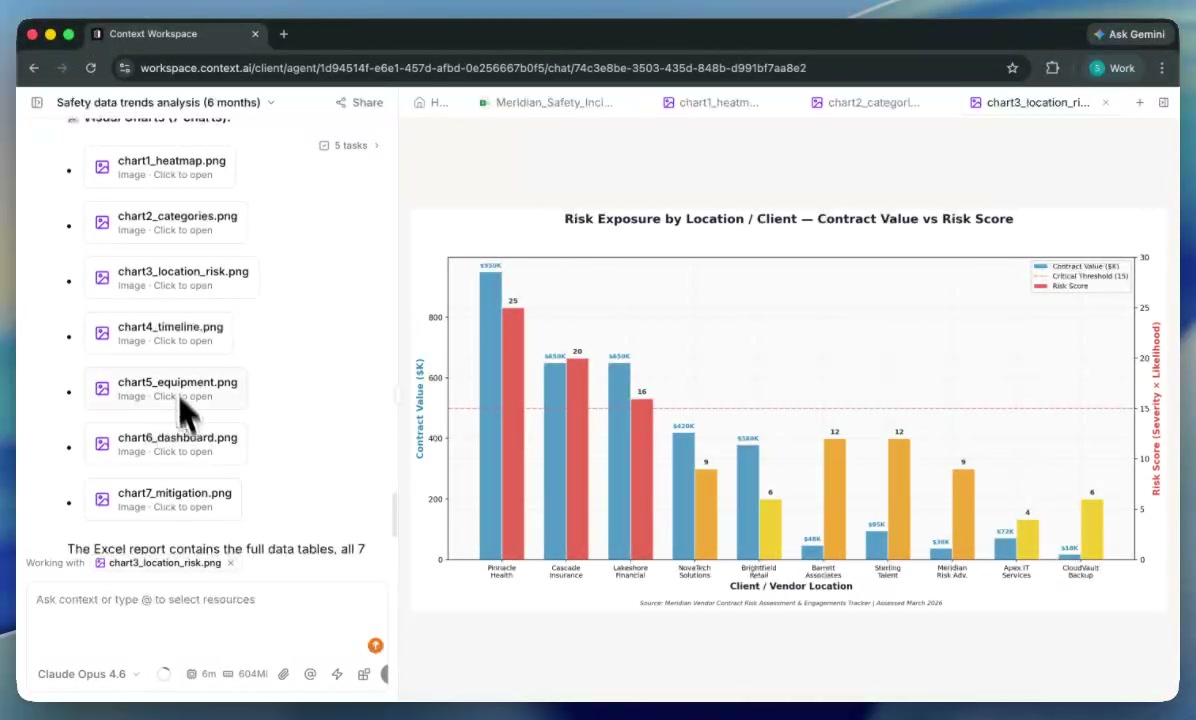Switch to chart1_heatm... tab
This screenshot has height=720, width=1196.
711,102
